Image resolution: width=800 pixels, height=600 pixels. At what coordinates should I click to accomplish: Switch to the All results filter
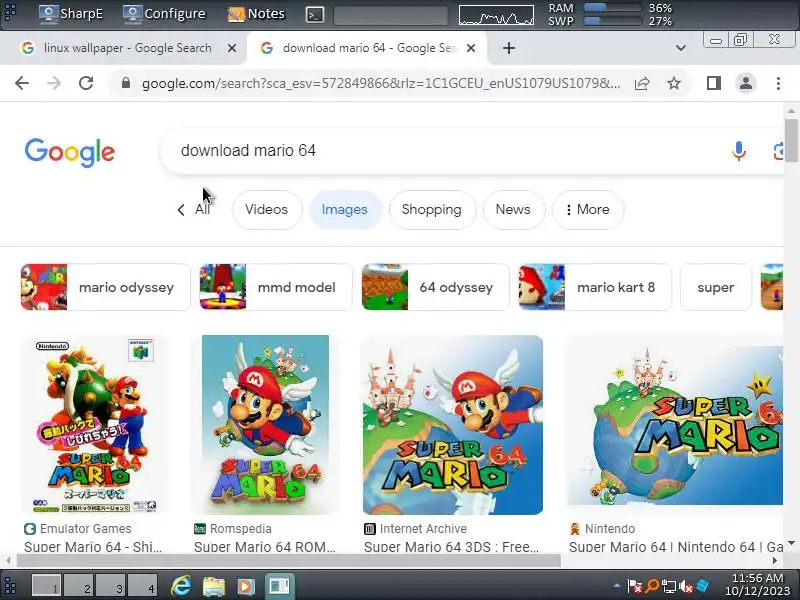click(x=202, y=210)
